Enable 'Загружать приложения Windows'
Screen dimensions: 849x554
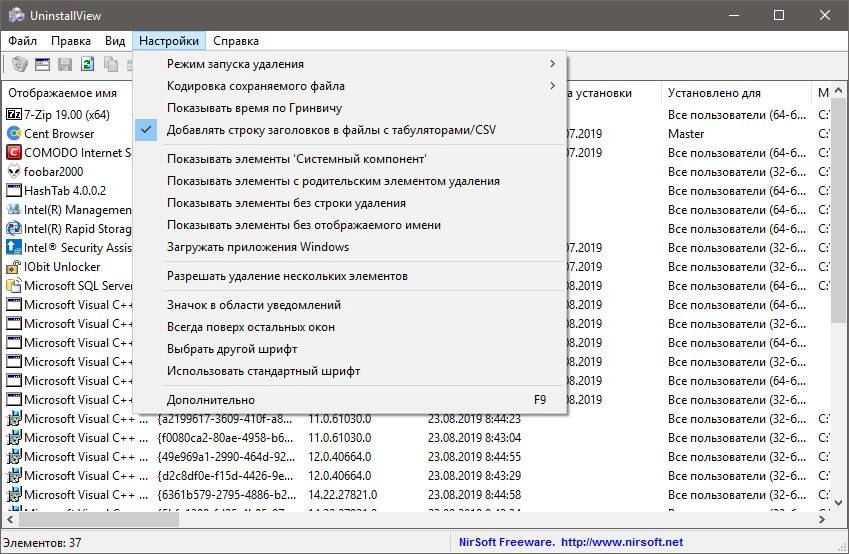pos(350,247)
